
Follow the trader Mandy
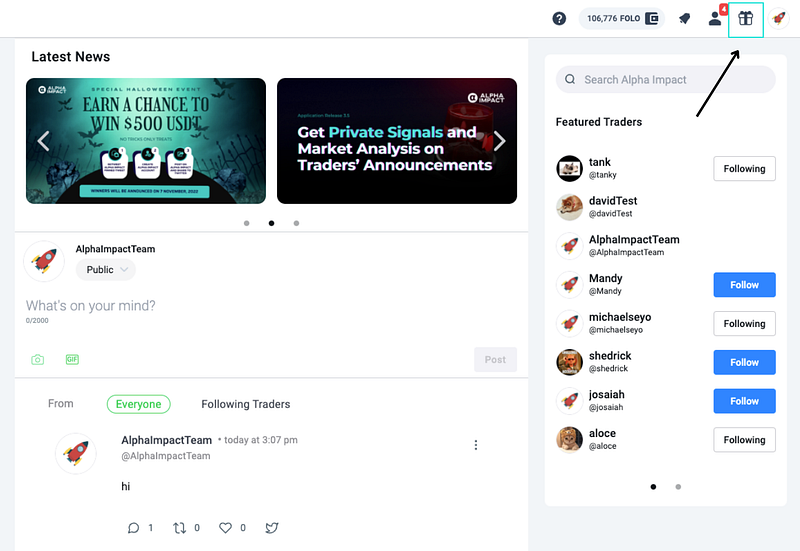pos(744,285)
